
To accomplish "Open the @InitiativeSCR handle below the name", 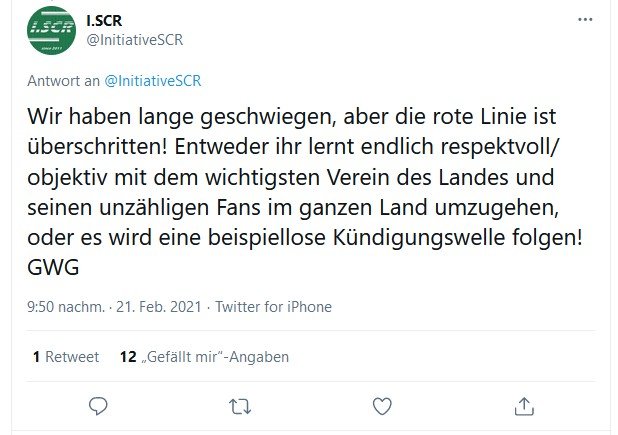I will click(x=135, y=40).
